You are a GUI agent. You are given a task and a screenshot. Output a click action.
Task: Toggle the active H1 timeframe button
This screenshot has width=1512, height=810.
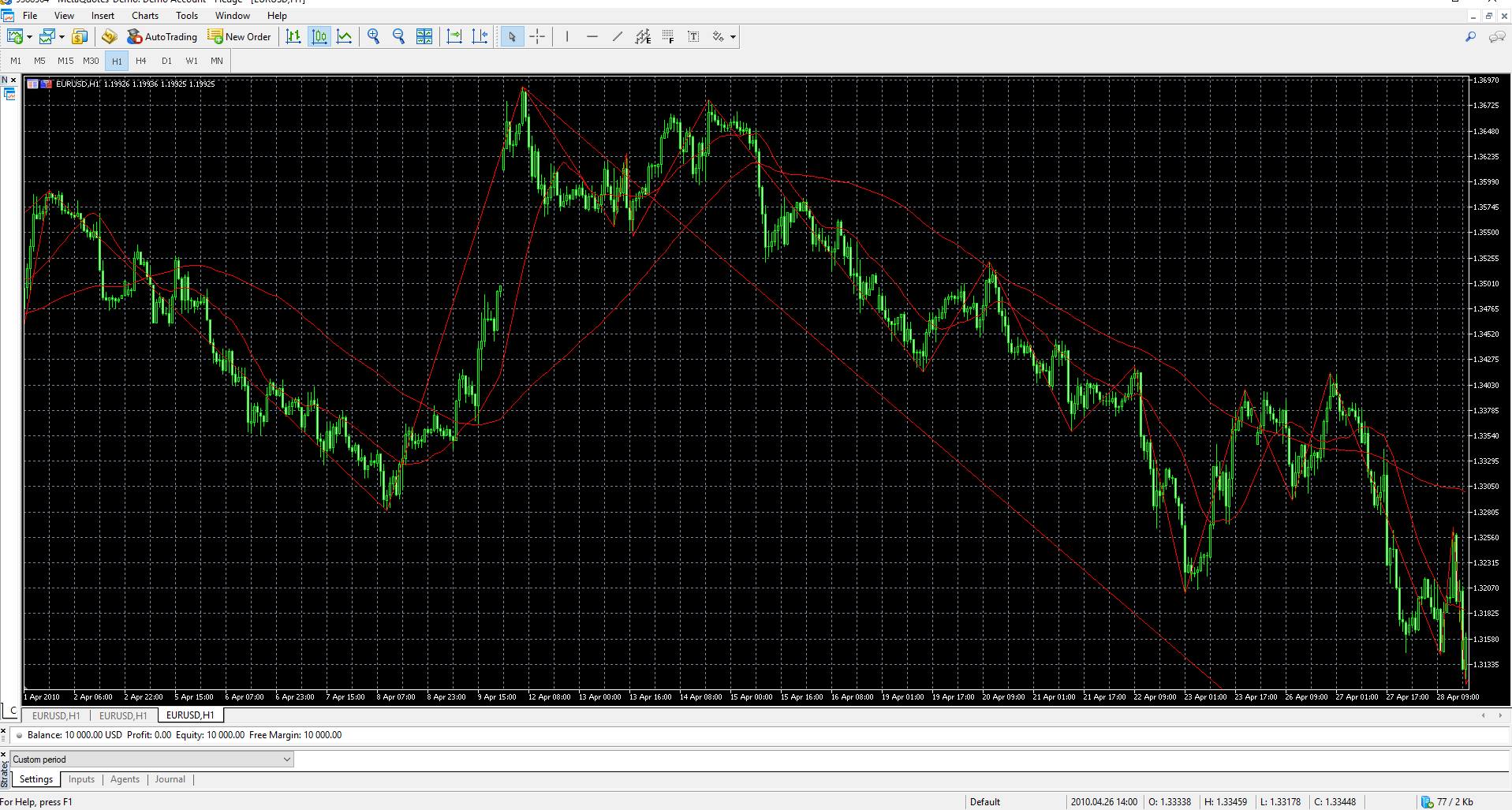coord(117,61)
